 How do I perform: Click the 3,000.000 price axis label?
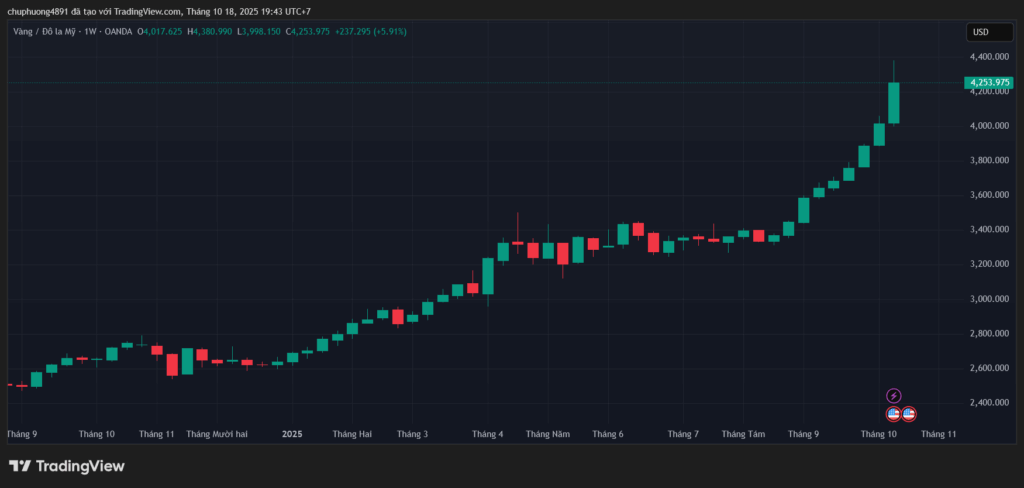click(x=988, y=299)
